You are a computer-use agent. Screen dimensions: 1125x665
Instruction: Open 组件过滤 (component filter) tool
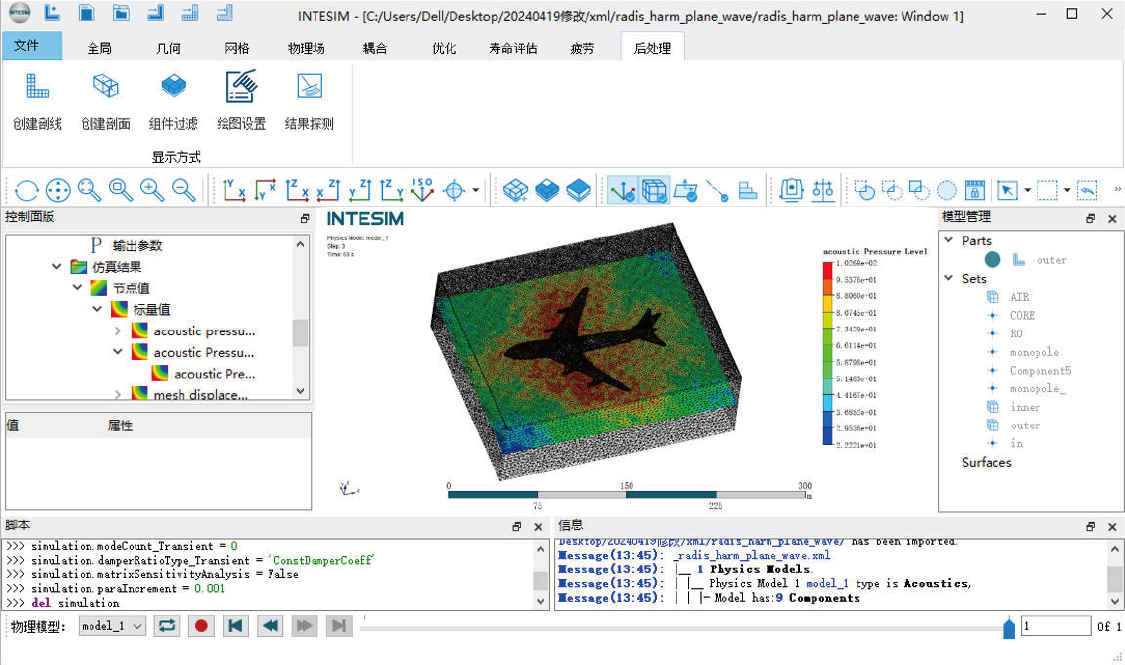[x=174, y=86]
